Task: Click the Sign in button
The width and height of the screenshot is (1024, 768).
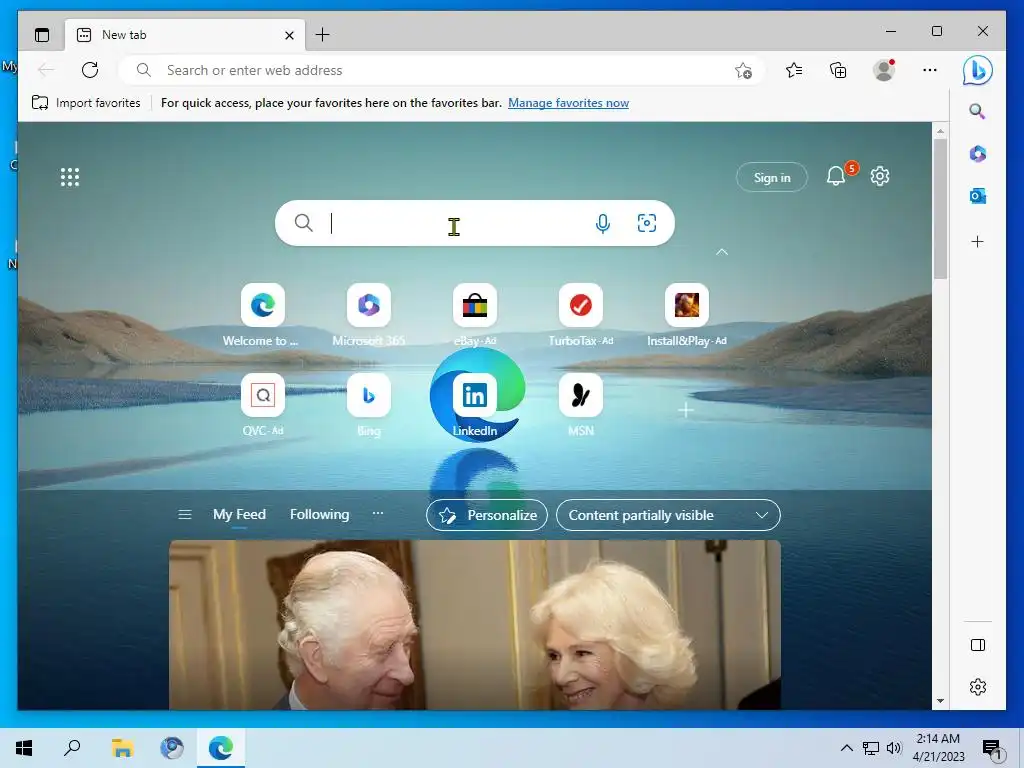Action: [772, 177]
